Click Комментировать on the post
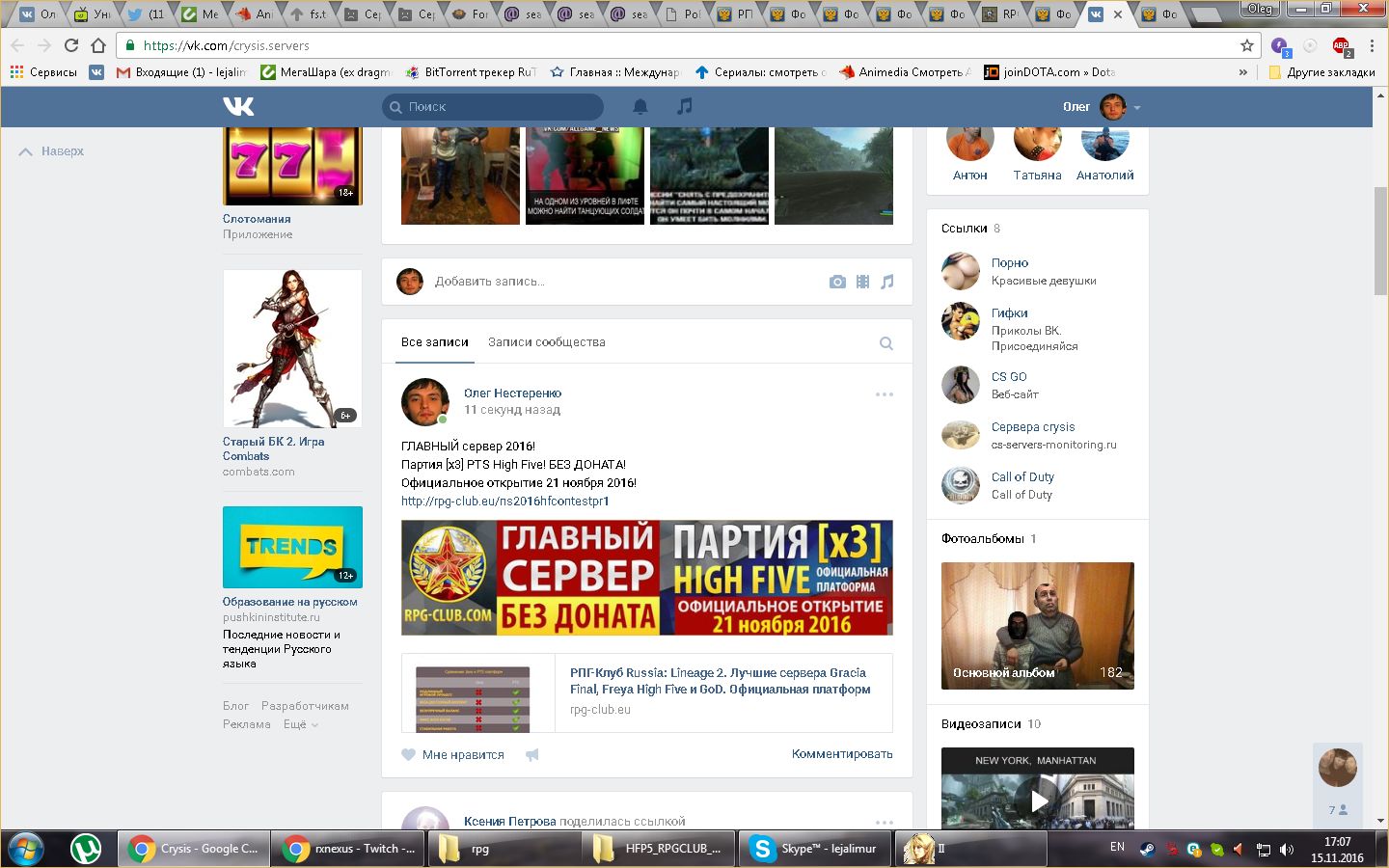 (842, 754)
